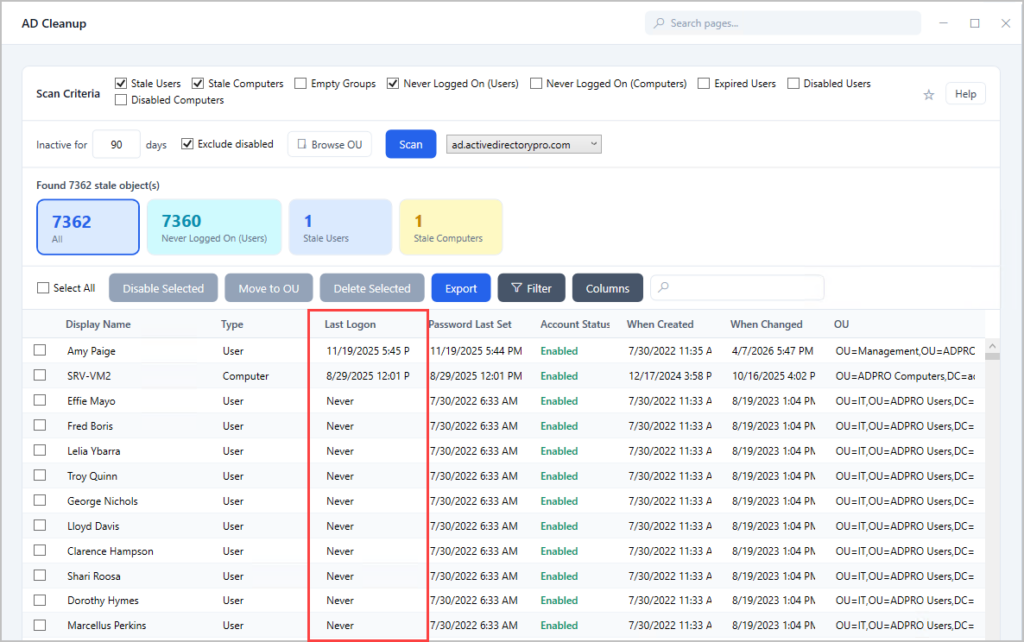Click the magnifier icon in results search

[x=664, y=287]
